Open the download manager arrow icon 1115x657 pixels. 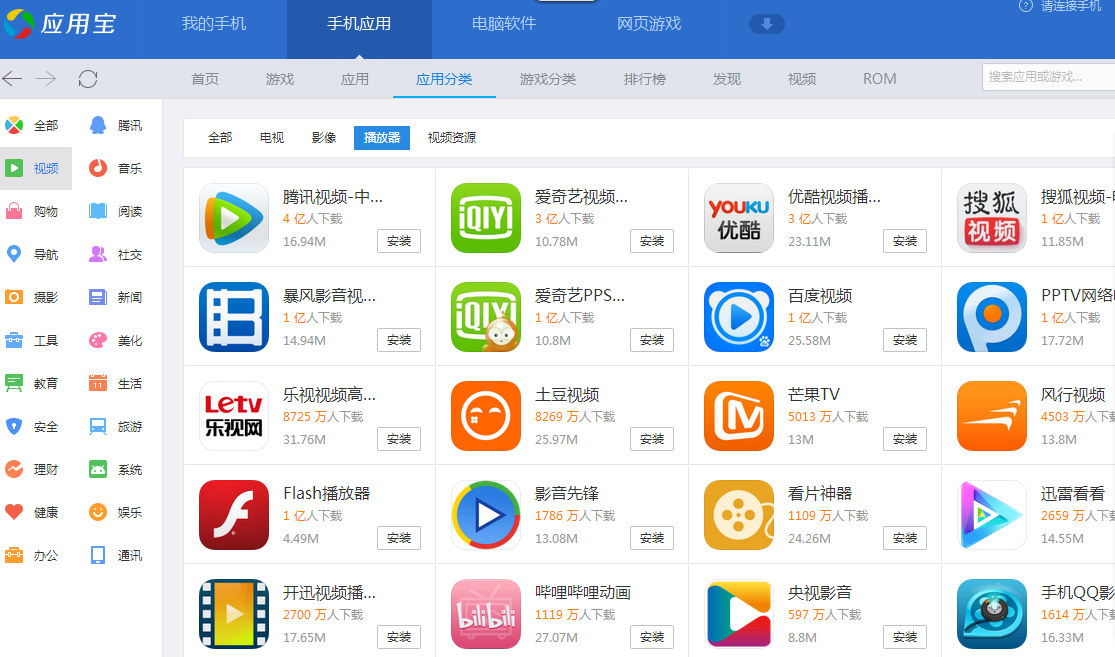click(x=767, y=24)
